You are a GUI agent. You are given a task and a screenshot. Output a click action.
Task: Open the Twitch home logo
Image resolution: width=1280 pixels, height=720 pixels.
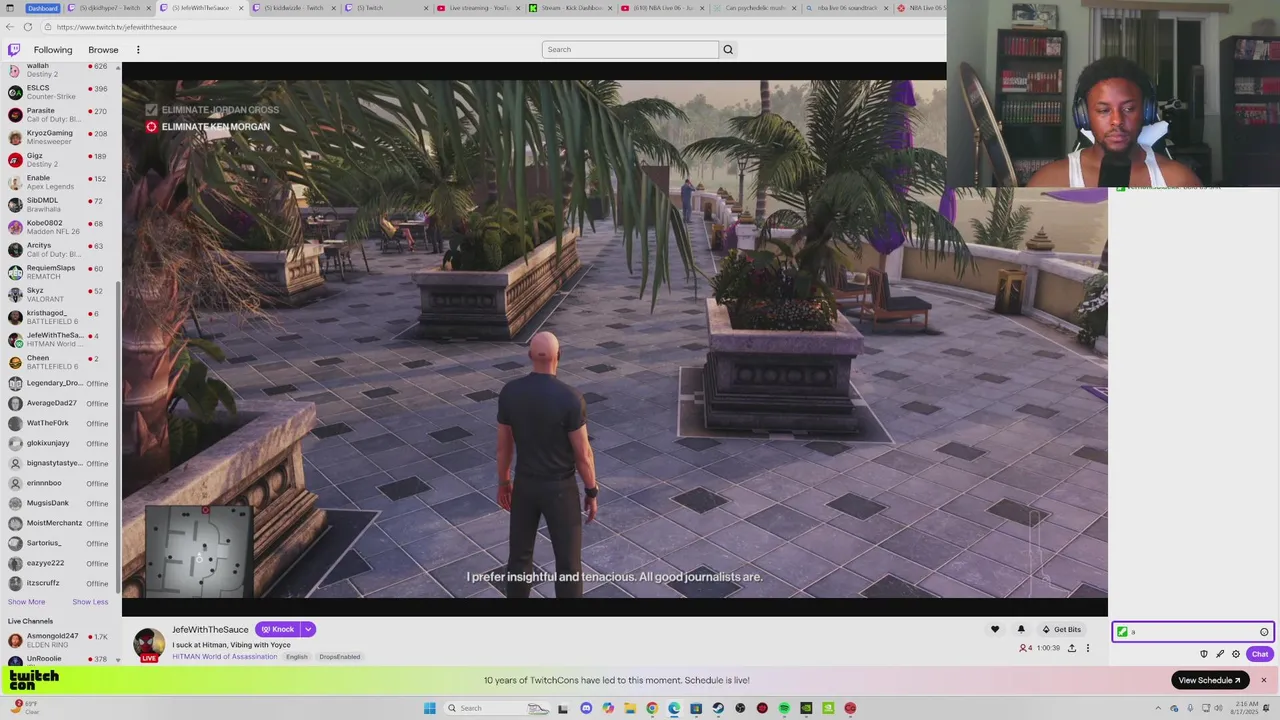(14, 49)
